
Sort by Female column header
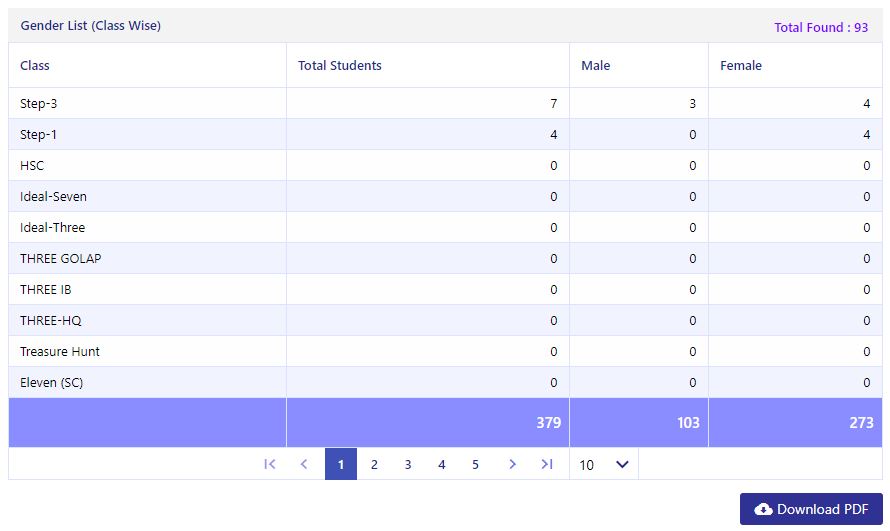pos(741,66)
